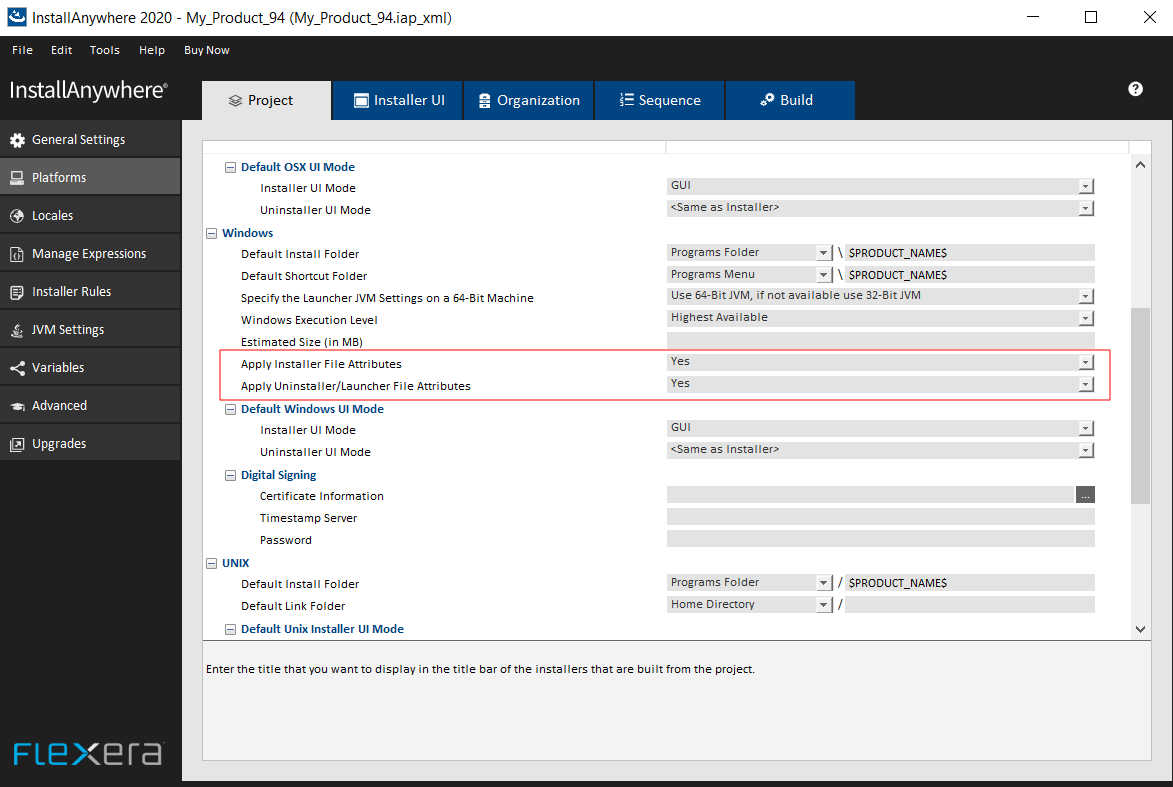Open help via the question mark icon
The height and width of the screenshot is (787, 1173).
point(1135,89)
